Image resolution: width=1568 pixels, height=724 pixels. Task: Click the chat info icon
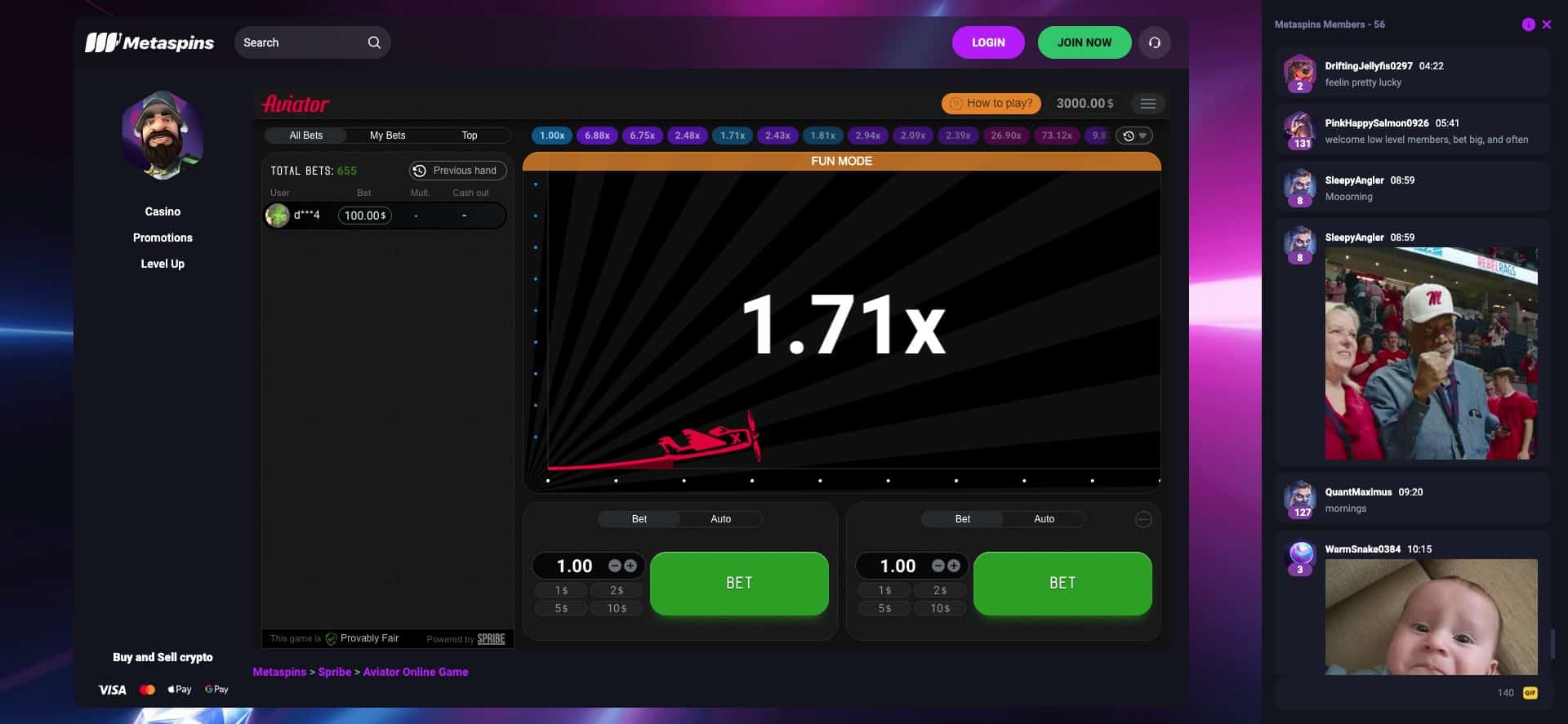(1528, 24)
